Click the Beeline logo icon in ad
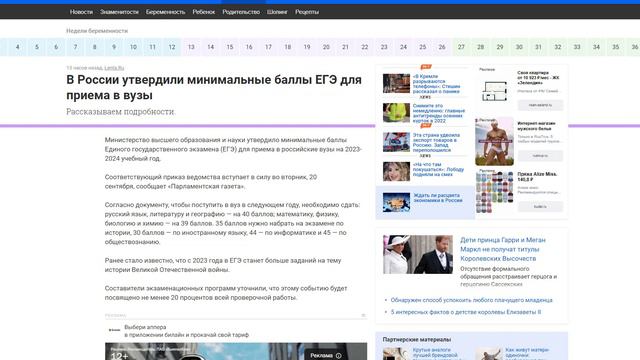640x360 pixels. tap(114, 330)
